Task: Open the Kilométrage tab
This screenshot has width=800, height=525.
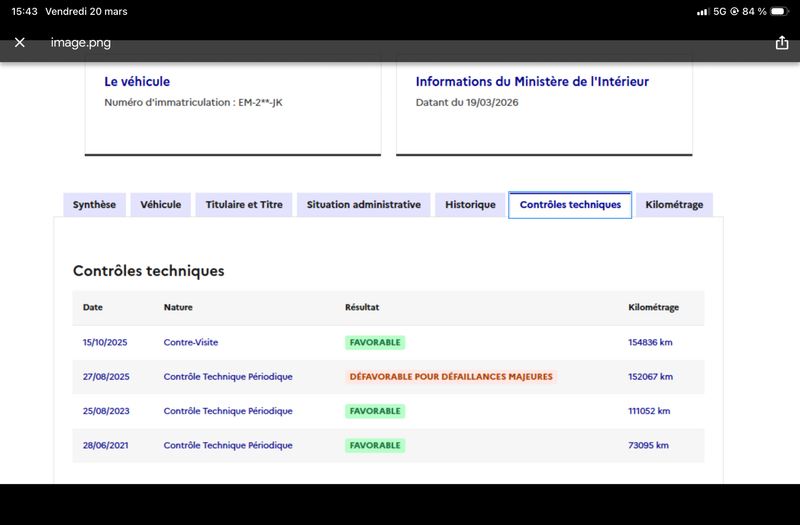Action: pos(674,205)
